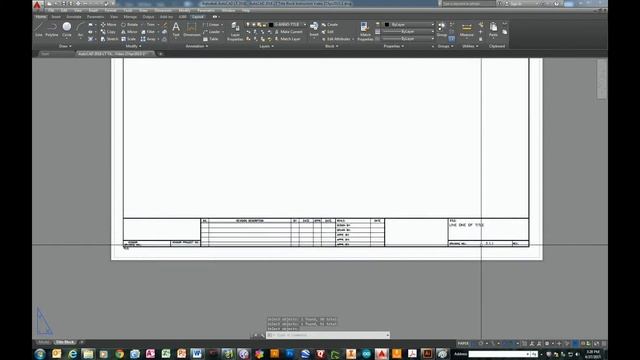The width and height of the screenshot is (640, 360).
Task: Switch to the Layout ribbon tab
Action: (198, 17)
